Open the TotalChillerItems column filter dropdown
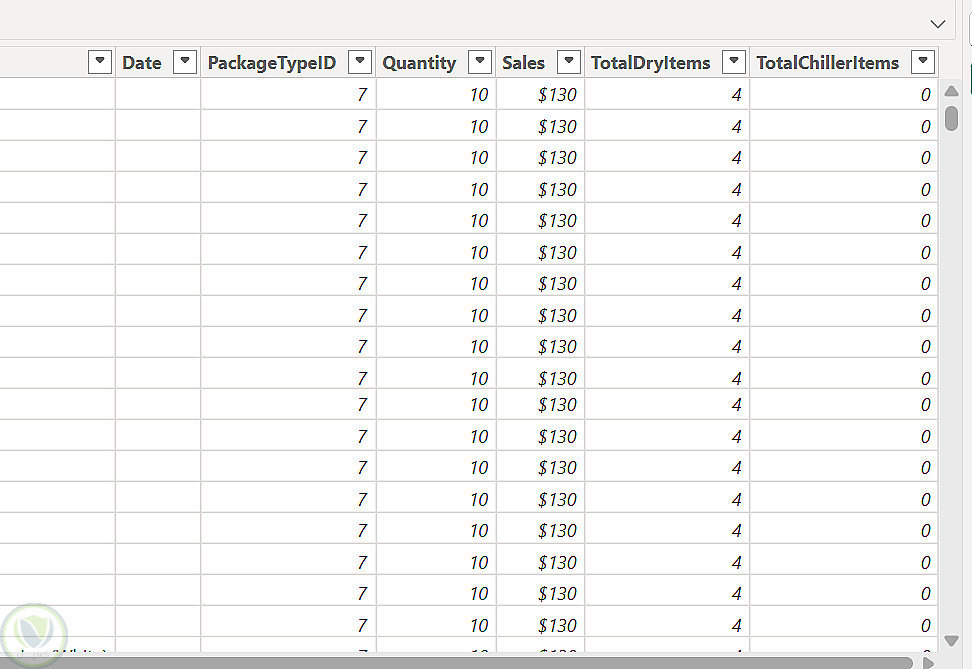The height and width of the screenshot is (669, 972). click(x=923, y=61)
